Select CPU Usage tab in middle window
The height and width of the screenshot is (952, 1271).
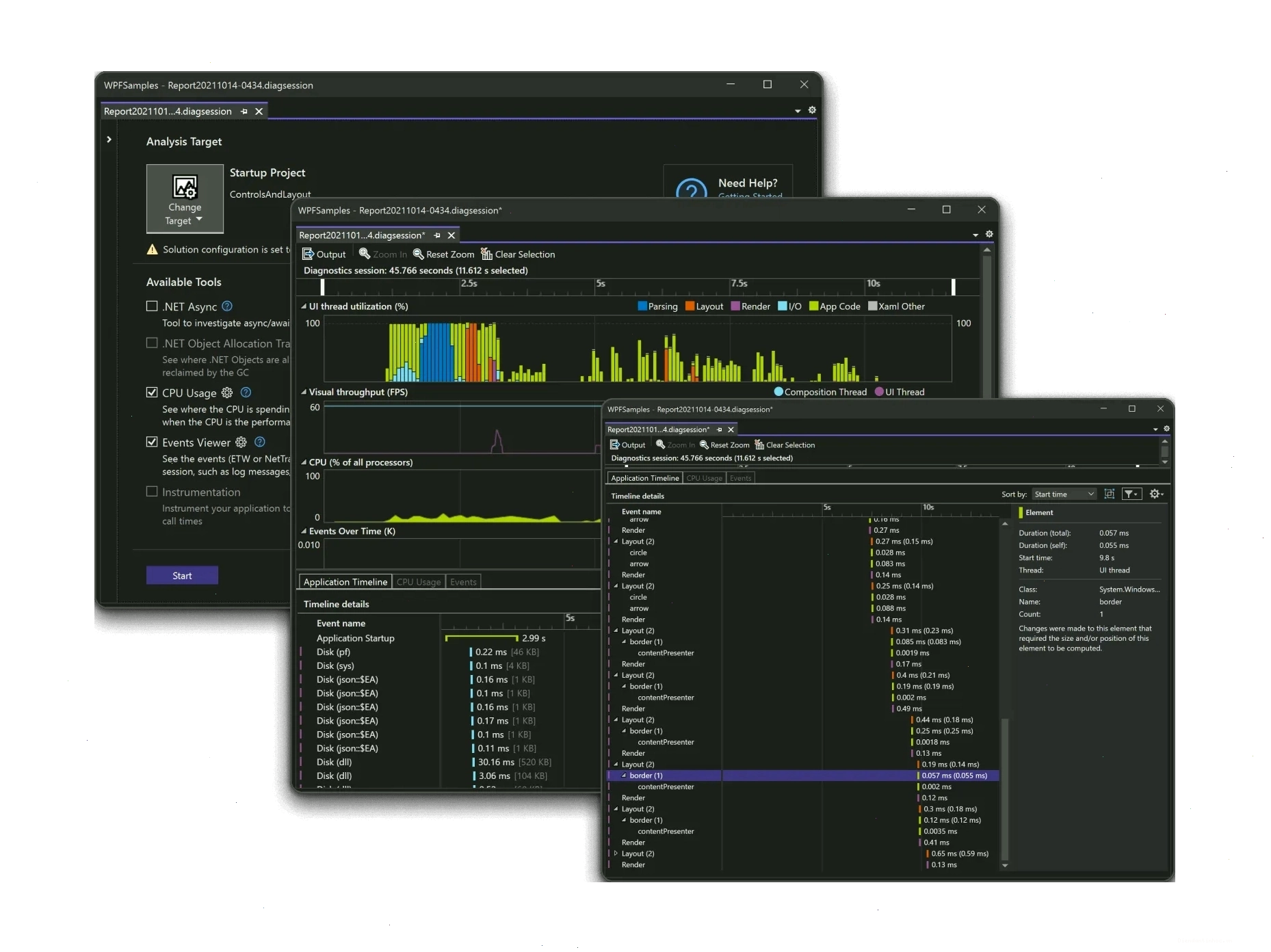(x=419, y=582)
